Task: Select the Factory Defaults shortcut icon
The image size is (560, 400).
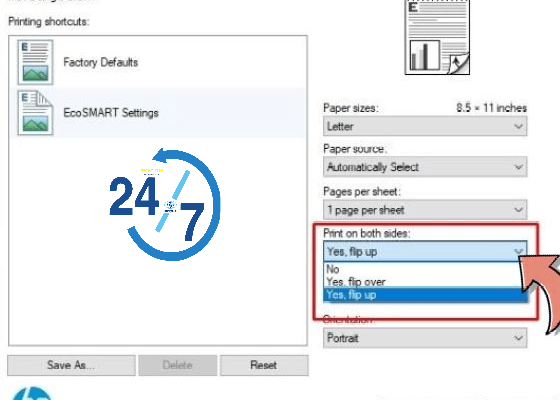Action: [35, 62]
